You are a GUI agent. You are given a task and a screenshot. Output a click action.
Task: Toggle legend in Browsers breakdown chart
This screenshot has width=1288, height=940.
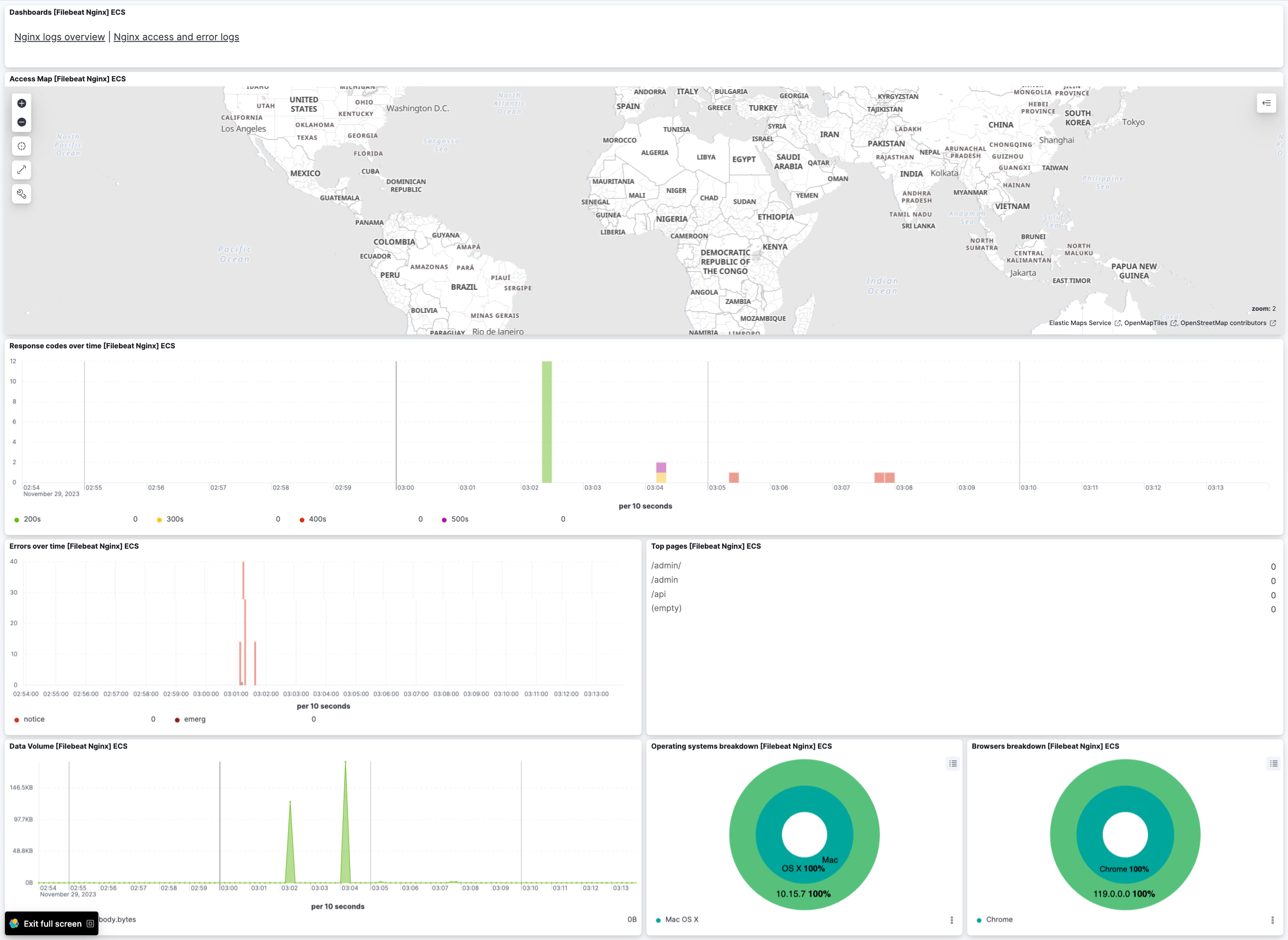coord(1274,764)
